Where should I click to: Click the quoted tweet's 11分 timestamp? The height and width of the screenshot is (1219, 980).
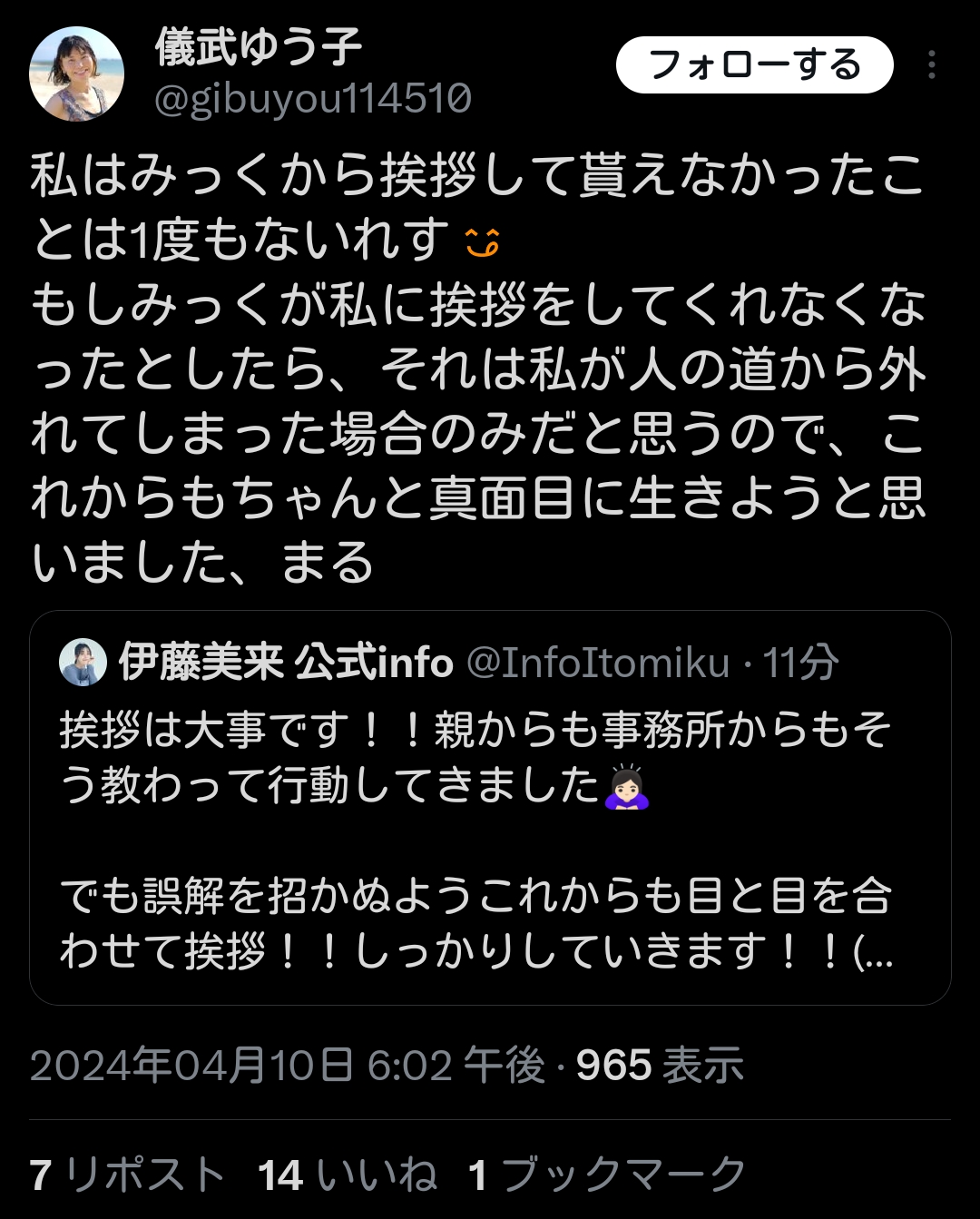point(800,664)
